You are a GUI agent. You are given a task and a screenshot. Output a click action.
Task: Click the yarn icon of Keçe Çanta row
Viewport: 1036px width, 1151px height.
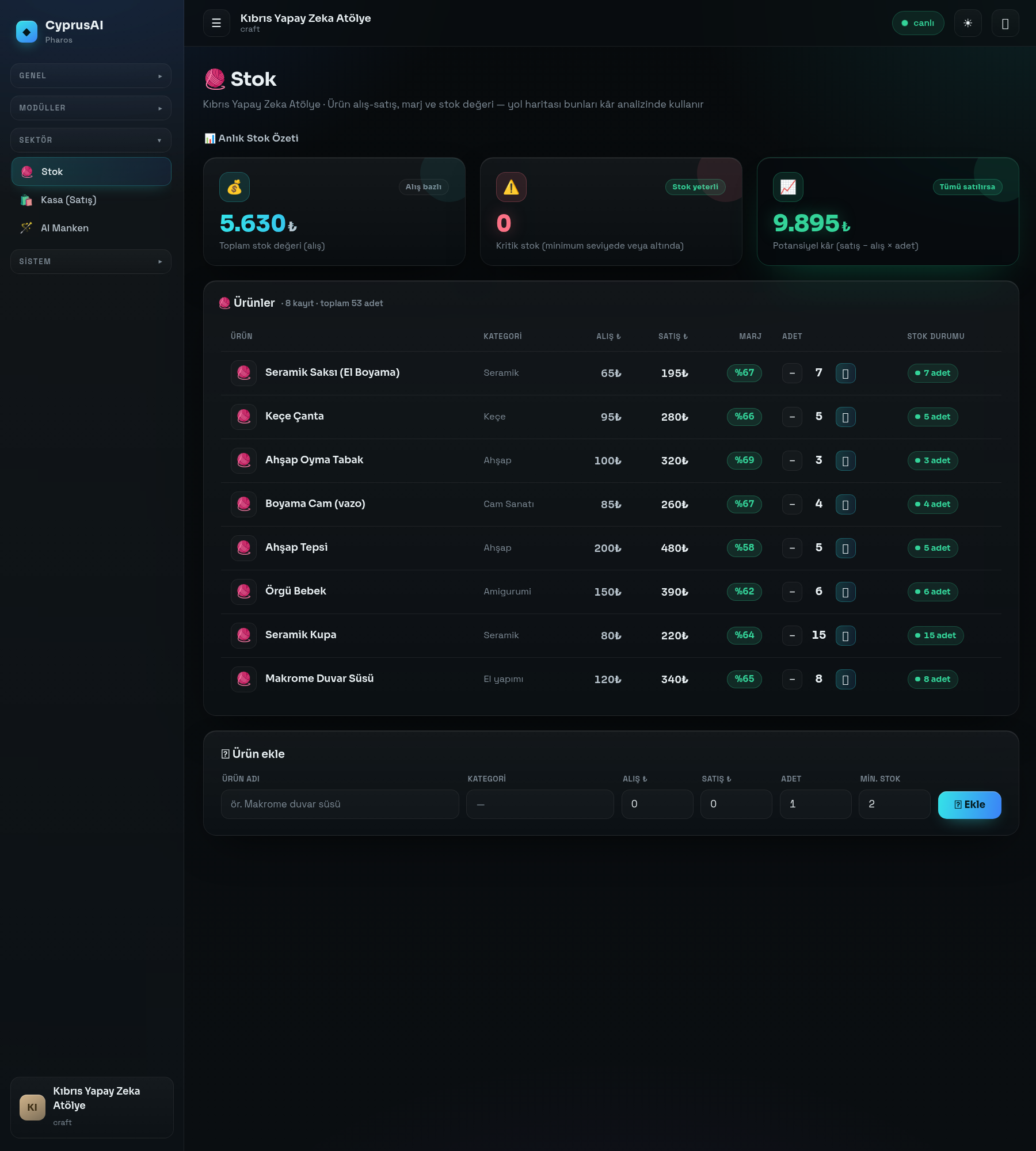tap(243, 417)
